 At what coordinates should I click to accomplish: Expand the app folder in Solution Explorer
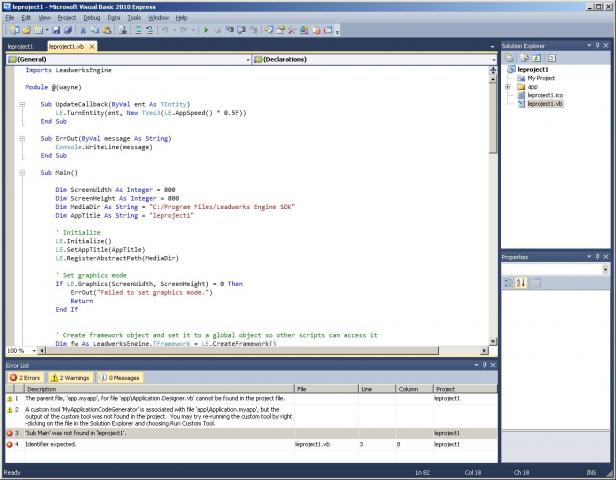509,87
